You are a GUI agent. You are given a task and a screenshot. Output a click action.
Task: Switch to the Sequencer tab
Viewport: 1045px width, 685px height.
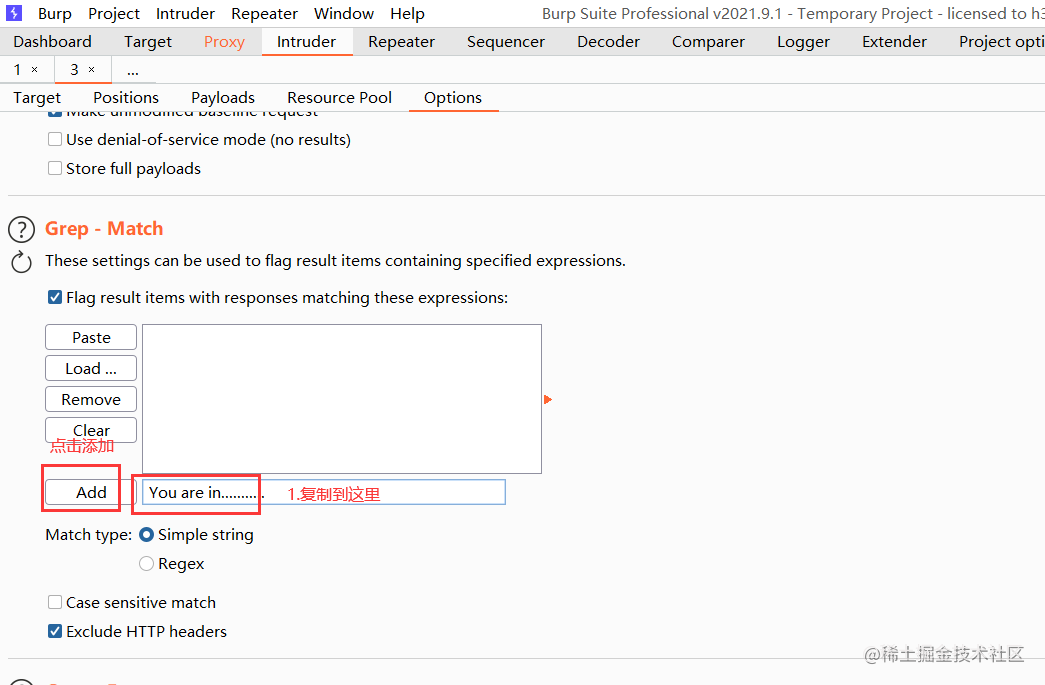[506, 42]
